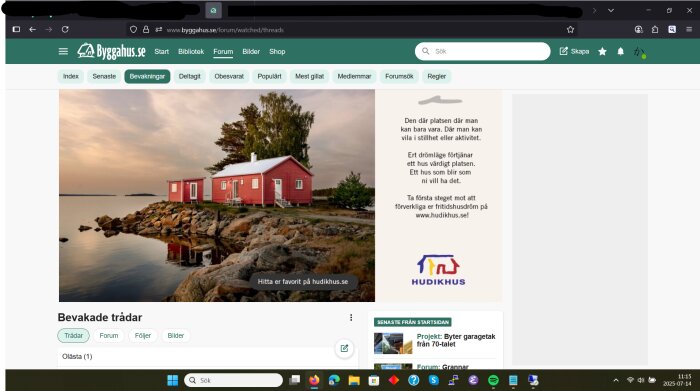Bookmark this page with star icon
The width and height of the screenshot is (700, 391).
(x=570, y=29)
